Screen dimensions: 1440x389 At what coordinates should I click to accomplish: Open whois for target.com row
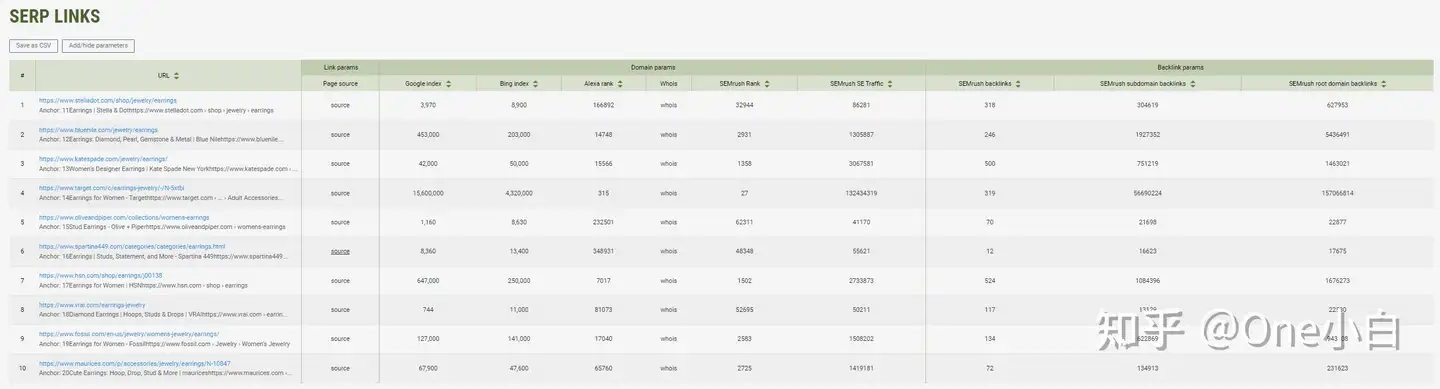coord(668,193)
